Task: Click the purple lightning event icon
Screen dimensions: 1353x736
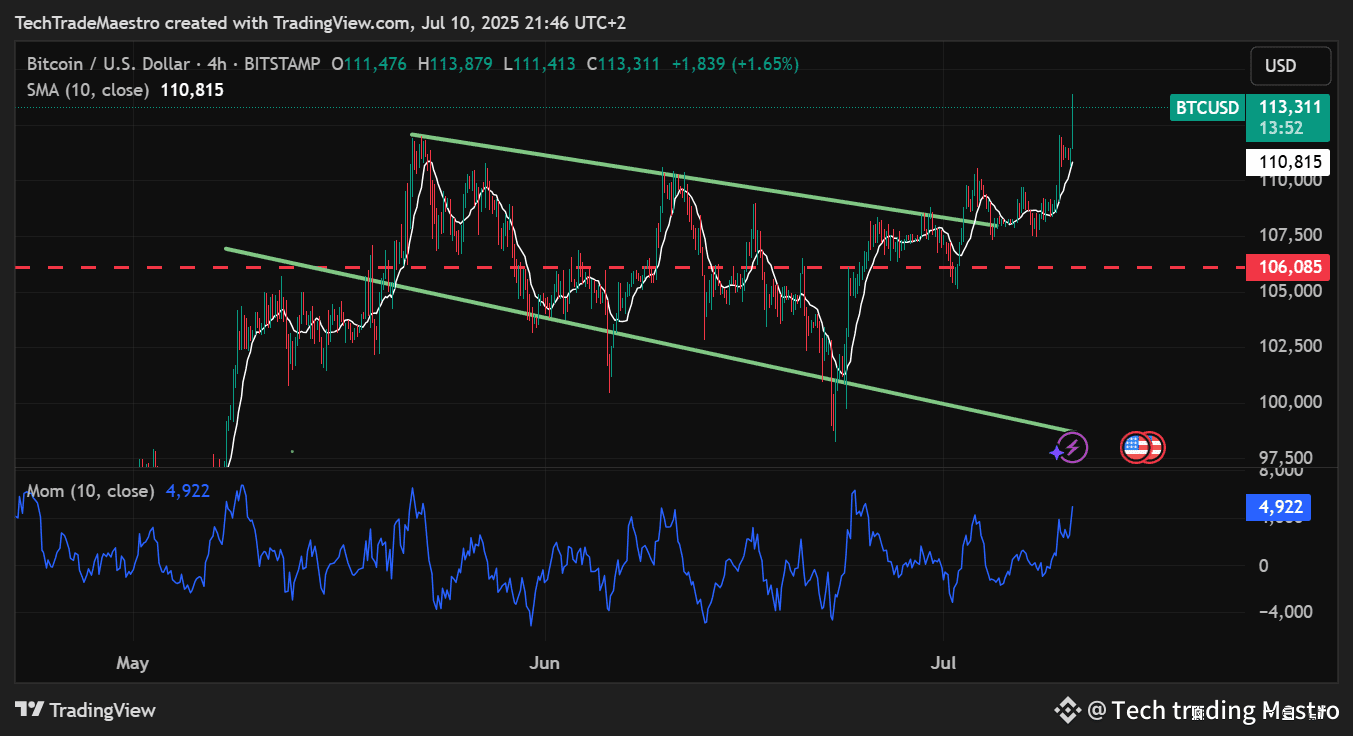Action: coord(1071,447)
